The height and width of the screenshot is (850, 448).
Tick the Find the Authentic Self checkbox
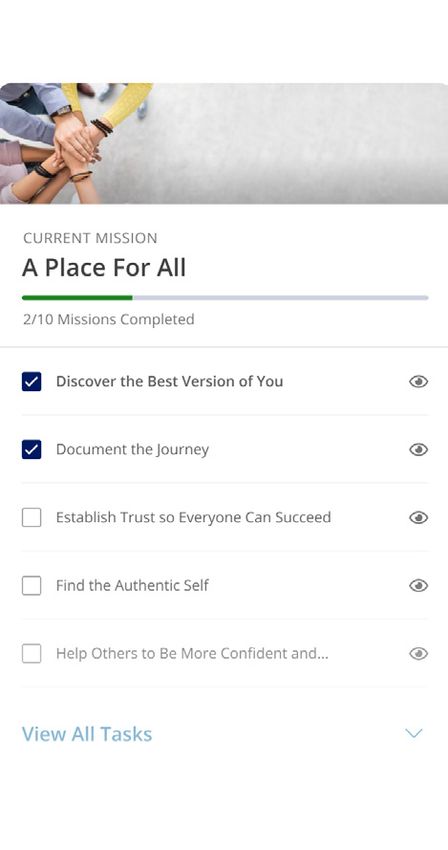click(x=31, y=585)
